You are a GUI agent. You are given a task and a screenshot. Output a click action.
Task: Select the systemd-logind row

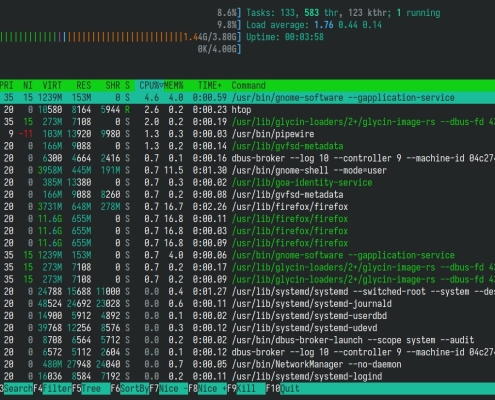[x=247, y=377]
